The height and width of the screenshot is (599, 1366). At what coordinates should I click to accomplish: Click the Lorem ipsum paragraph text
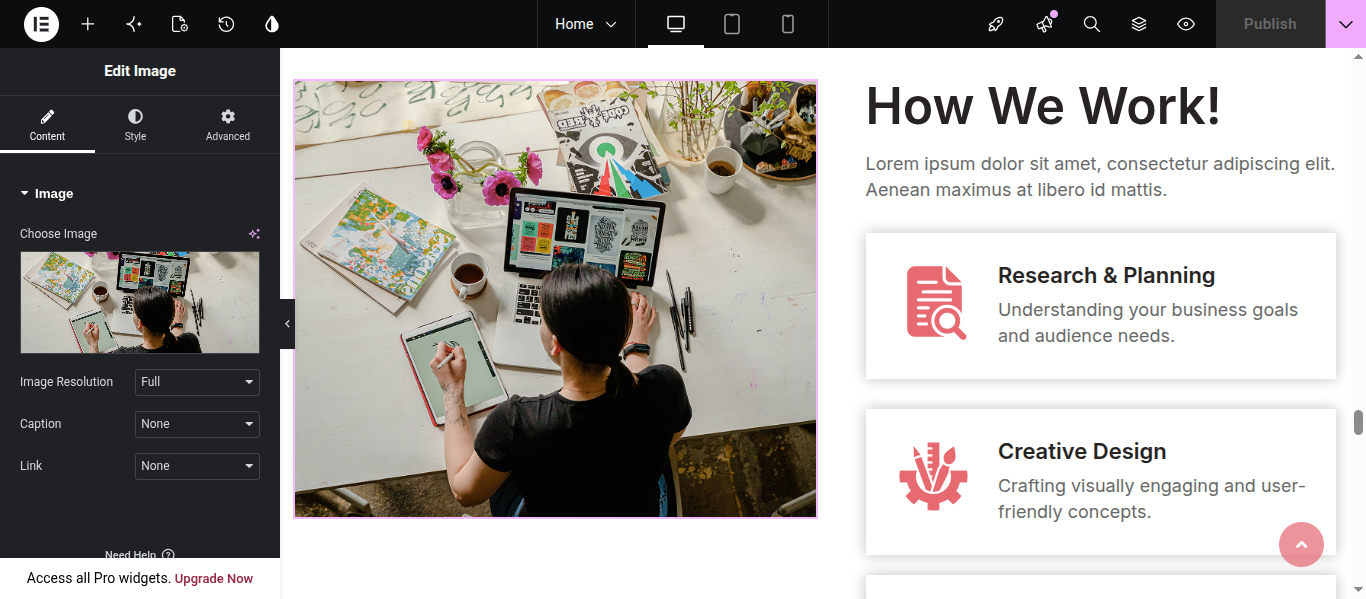pos(1100,177)
